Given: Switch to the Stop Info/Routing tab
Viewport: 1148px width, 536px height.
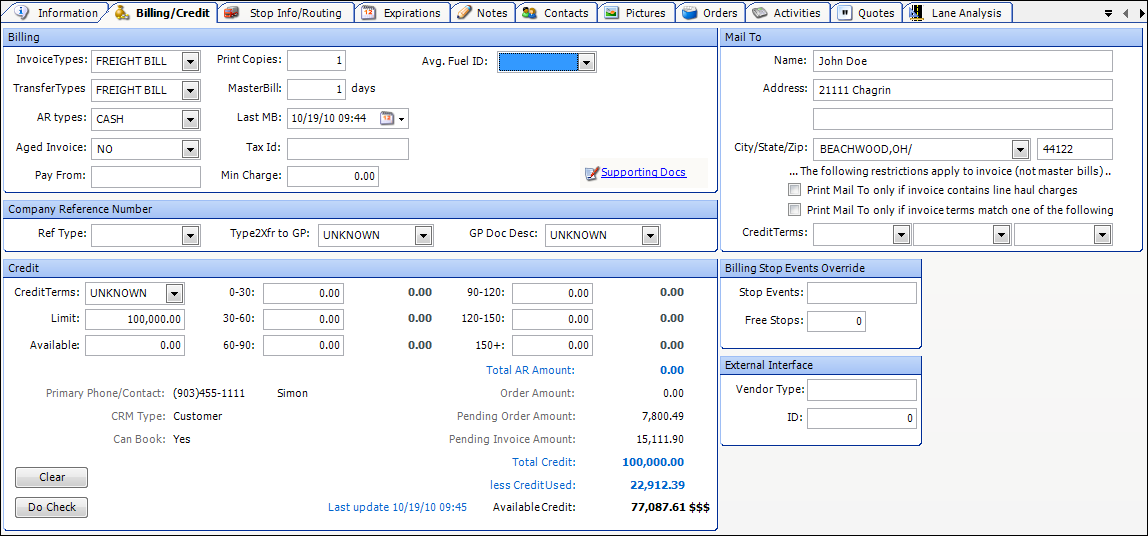Looking at the screenshot, I should coord(287,12).
